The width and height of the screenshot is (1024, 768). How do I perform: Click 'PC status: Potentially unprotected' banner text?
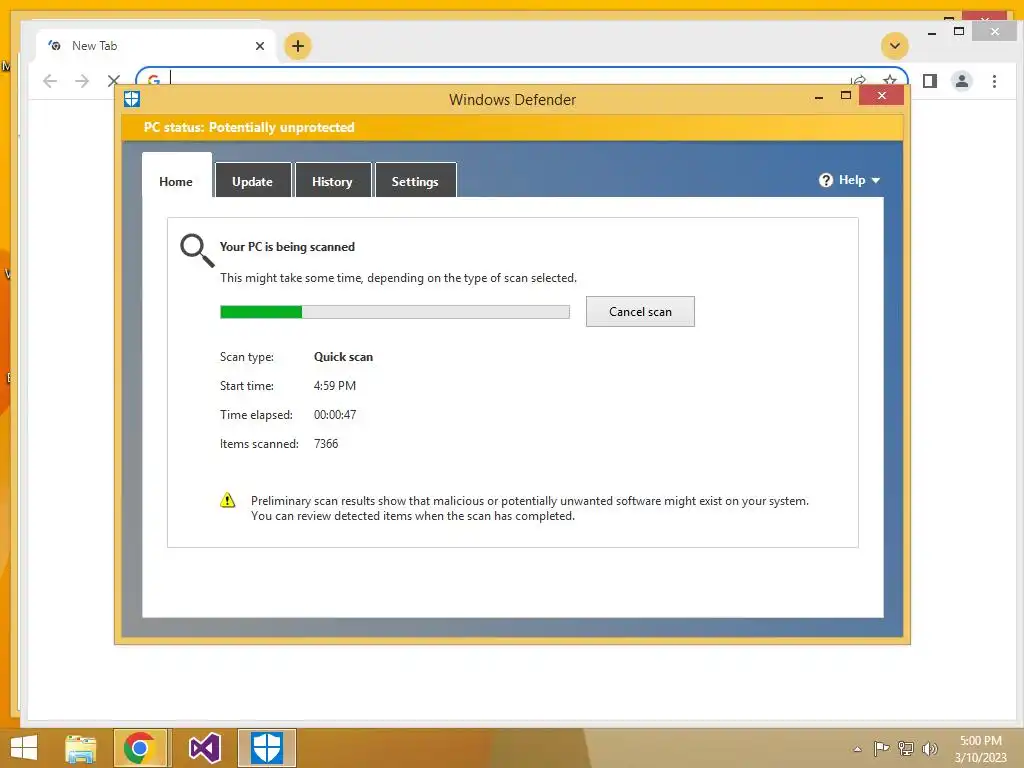pyautogui.click(x=249, y=127)
